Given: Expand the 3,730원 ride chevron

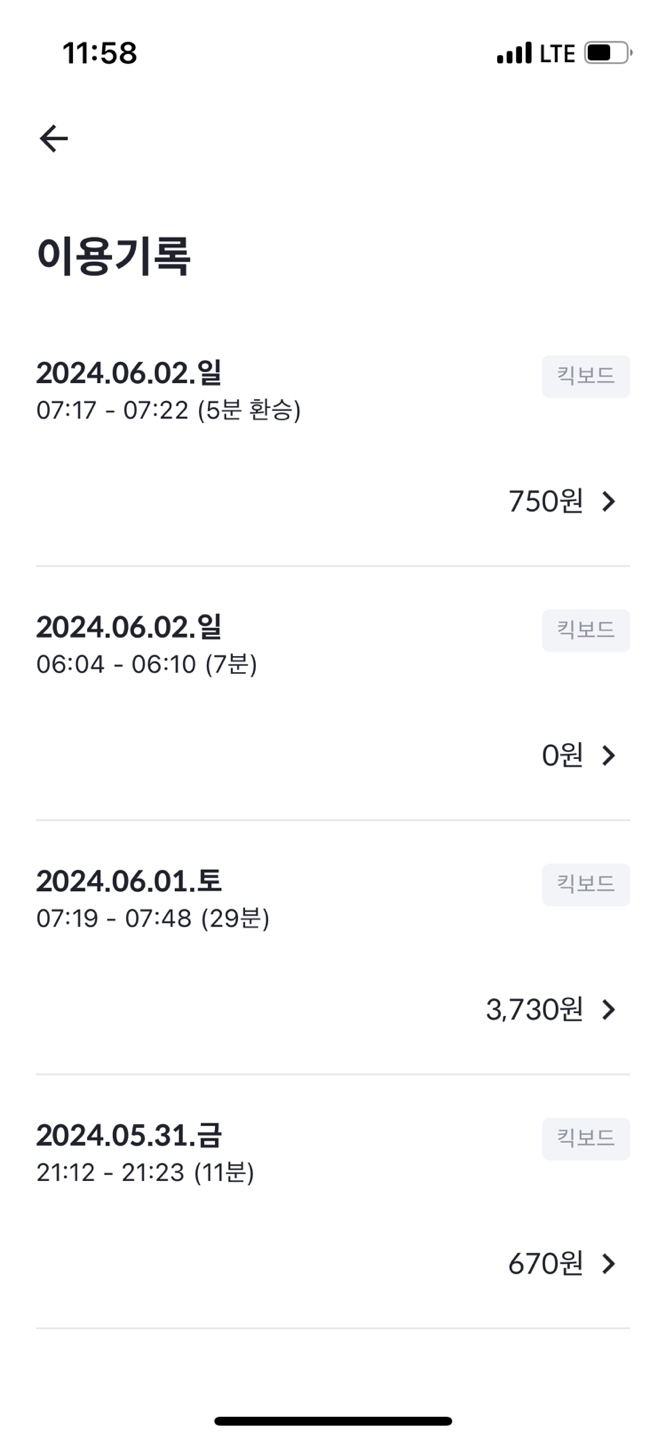Looking at the screenshot, I should [609, 1010].
